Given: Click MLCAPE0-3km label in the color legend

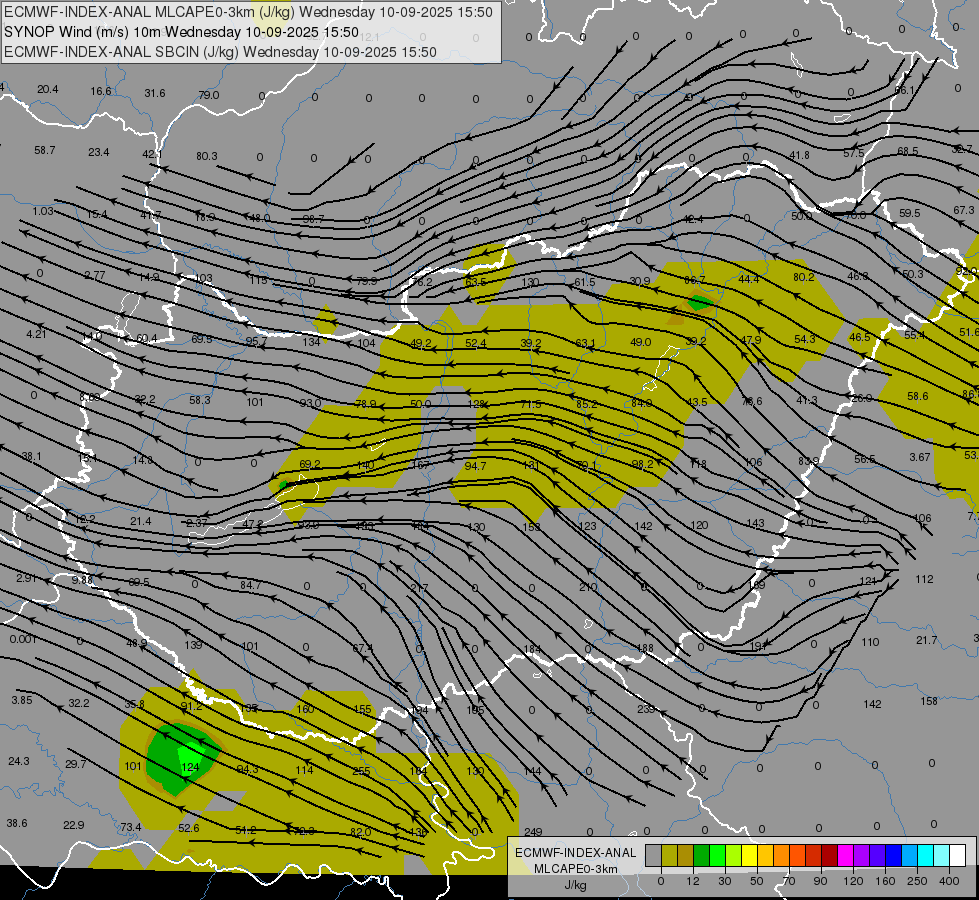Looking at the screenshot, I should pyautogui.click(x=575, y=869).
